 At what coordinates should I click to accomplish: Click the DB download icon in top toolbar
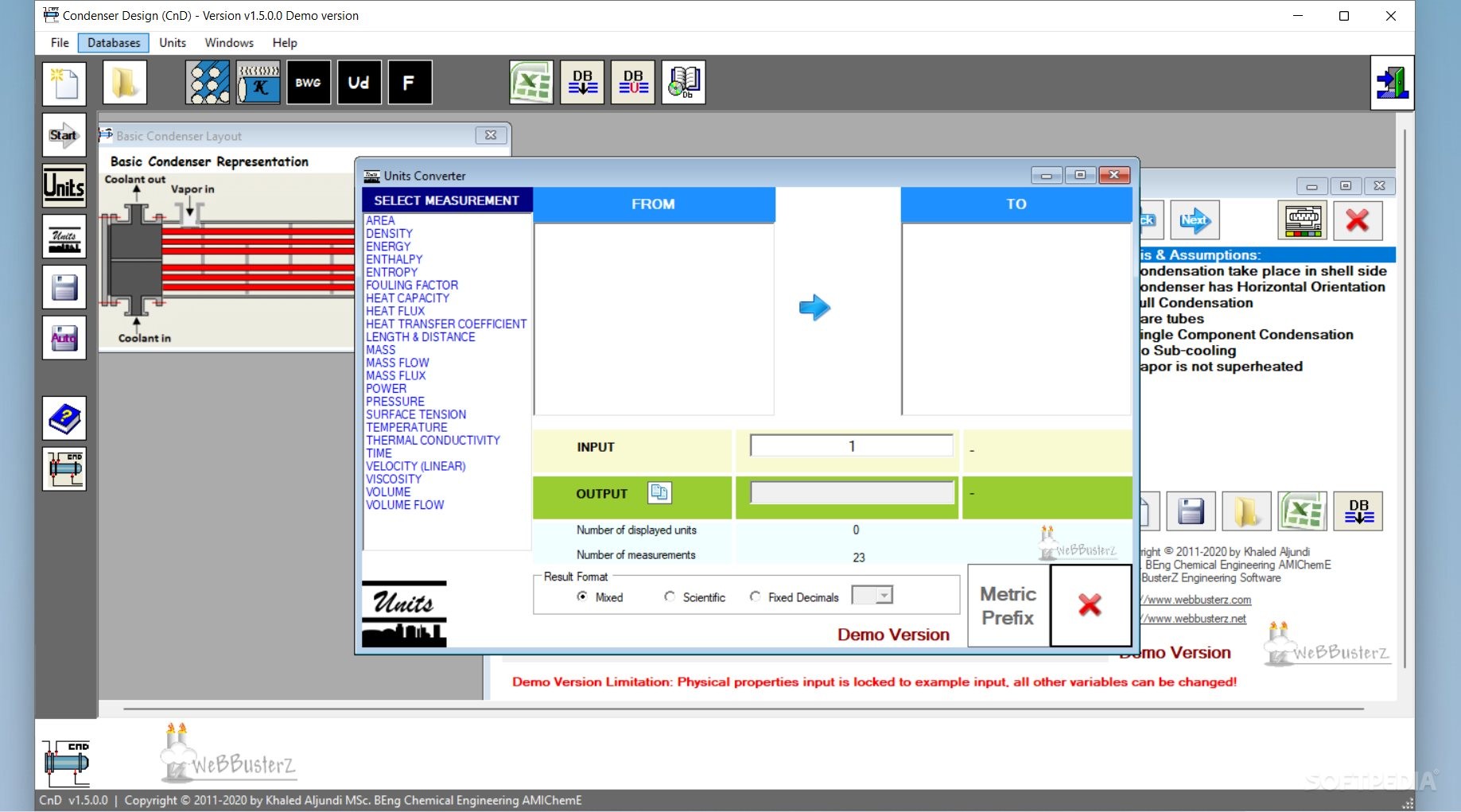[582, 83]
